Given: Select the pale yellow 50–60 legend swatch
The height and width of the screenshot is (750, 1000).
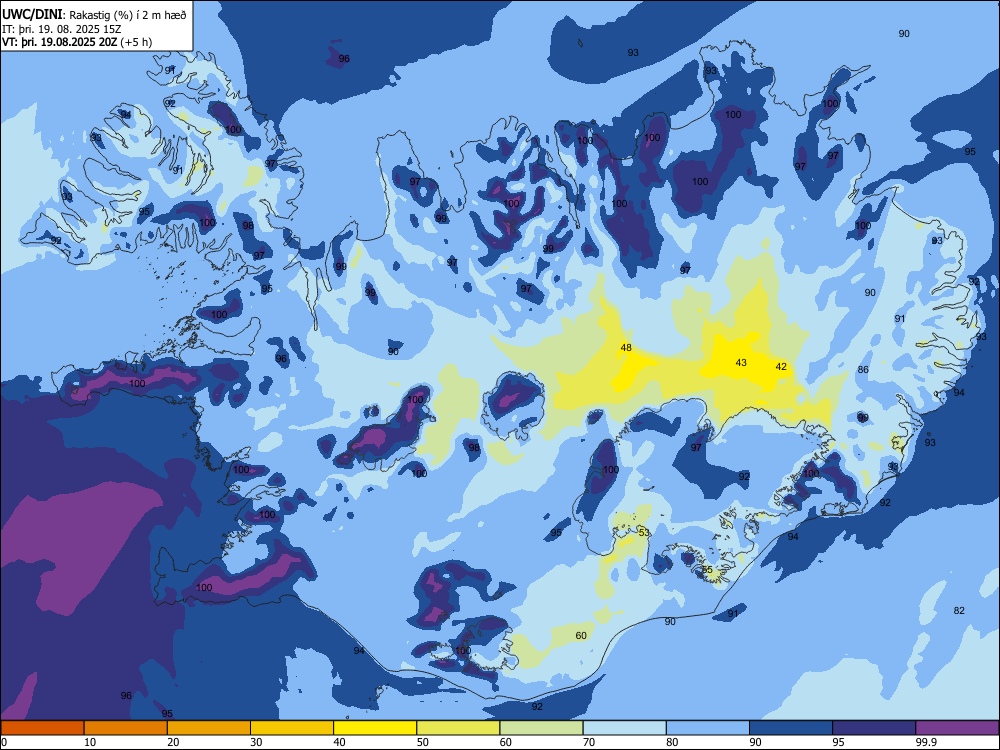Looking at the screenshot, I should click(x=458, y=728).
